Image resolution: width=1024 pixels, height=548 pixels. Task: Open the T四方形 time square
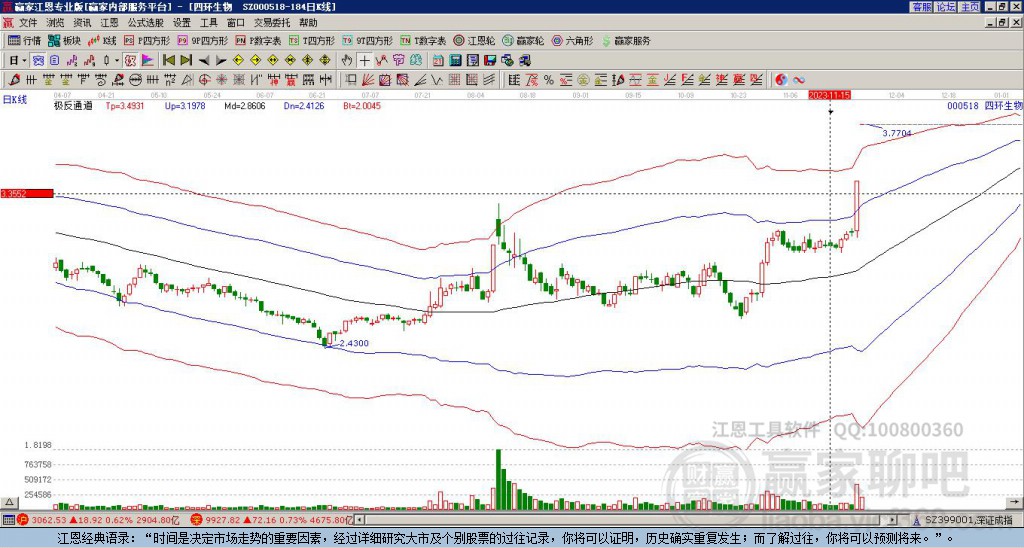point(312,40)
